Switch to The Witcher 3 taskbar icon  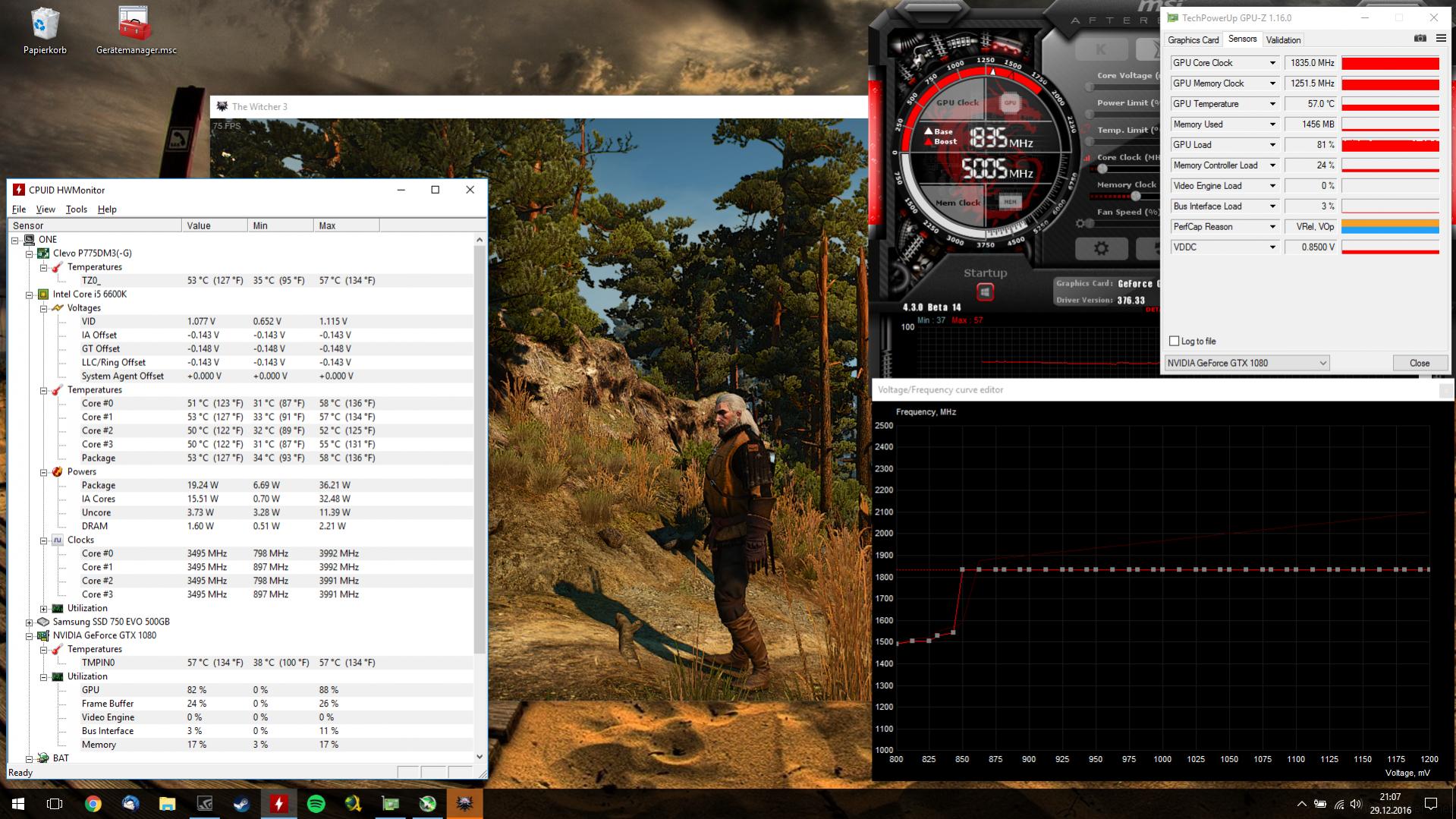pyautogui.click(x=465, y=804)
